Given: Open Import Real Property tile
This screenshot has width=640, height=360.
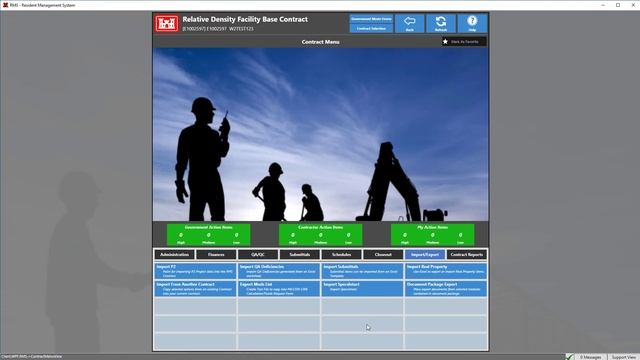Looking at the screenshot, I should pyautogui.click(x=446, y=271).
